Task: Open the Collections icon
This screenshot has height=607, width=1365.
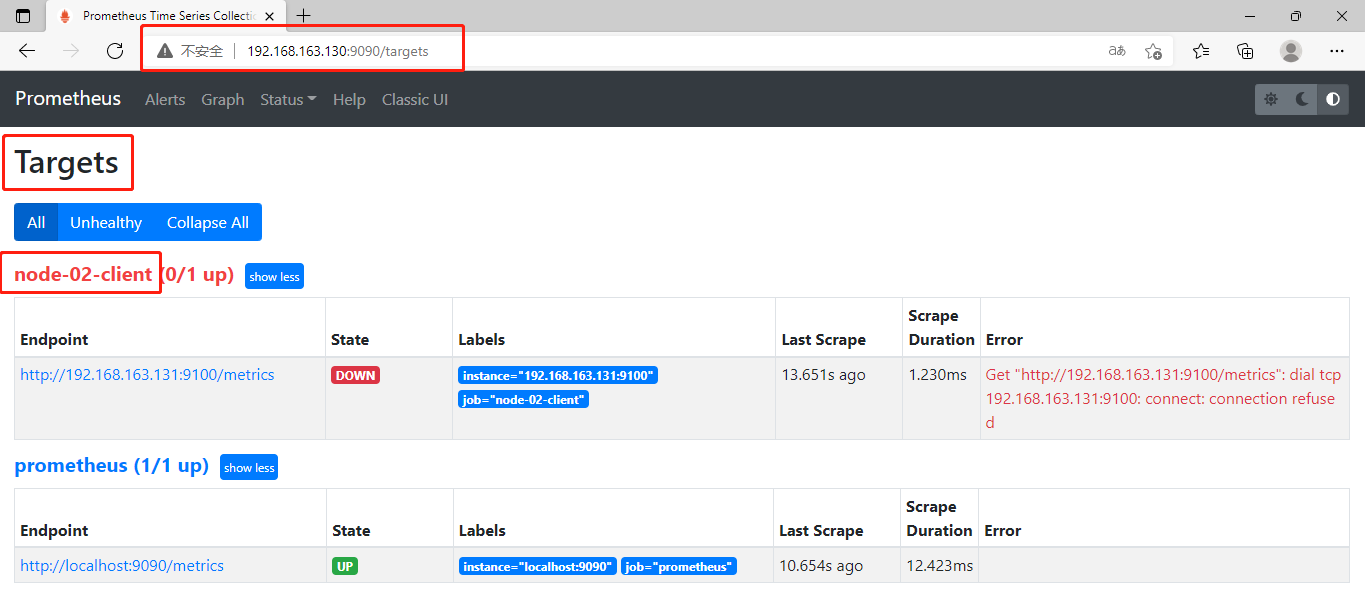Action: point(1245,51)
